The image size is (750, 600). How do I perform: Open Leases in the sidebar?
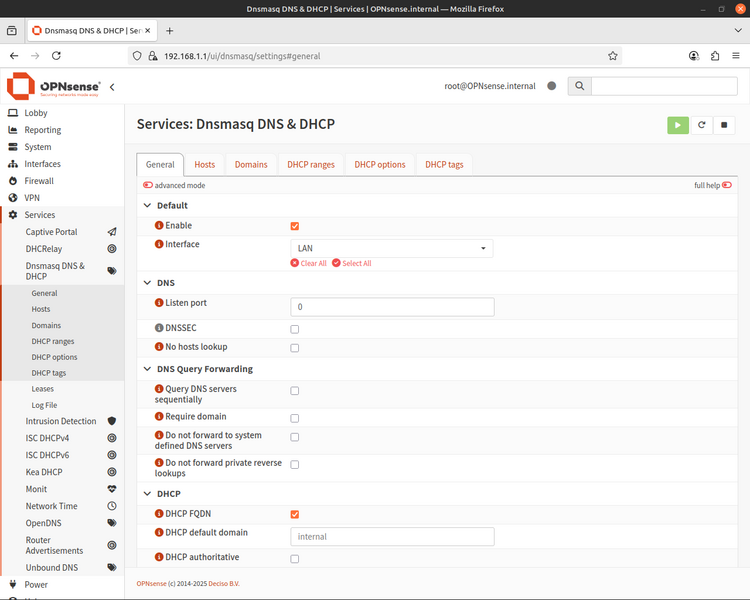tap(43, 389)
